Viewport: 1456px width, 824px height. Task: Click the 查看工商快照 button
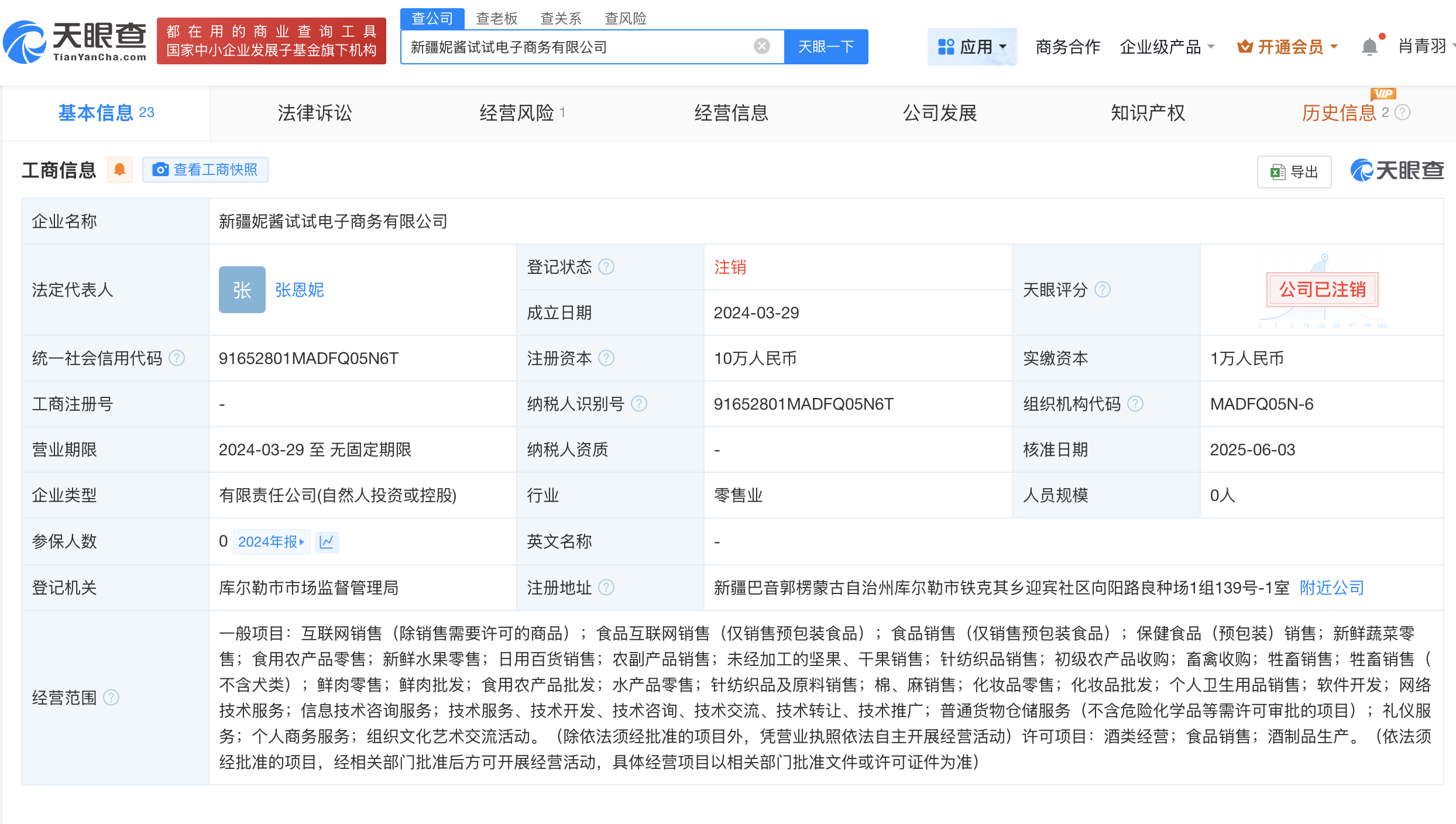pyautogui.click(x=205, y=170)
